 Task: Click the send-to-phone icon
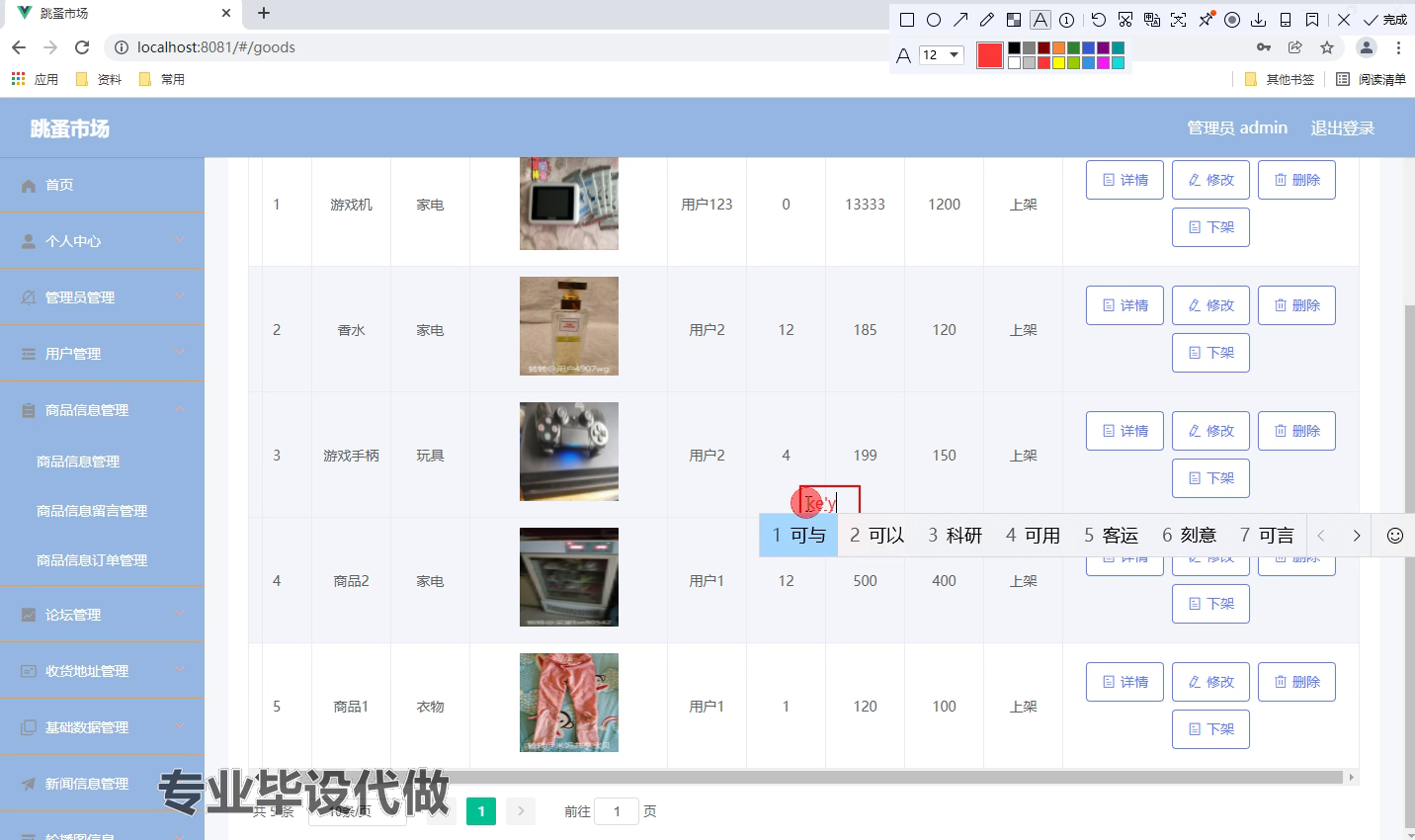pos(1286,20)
